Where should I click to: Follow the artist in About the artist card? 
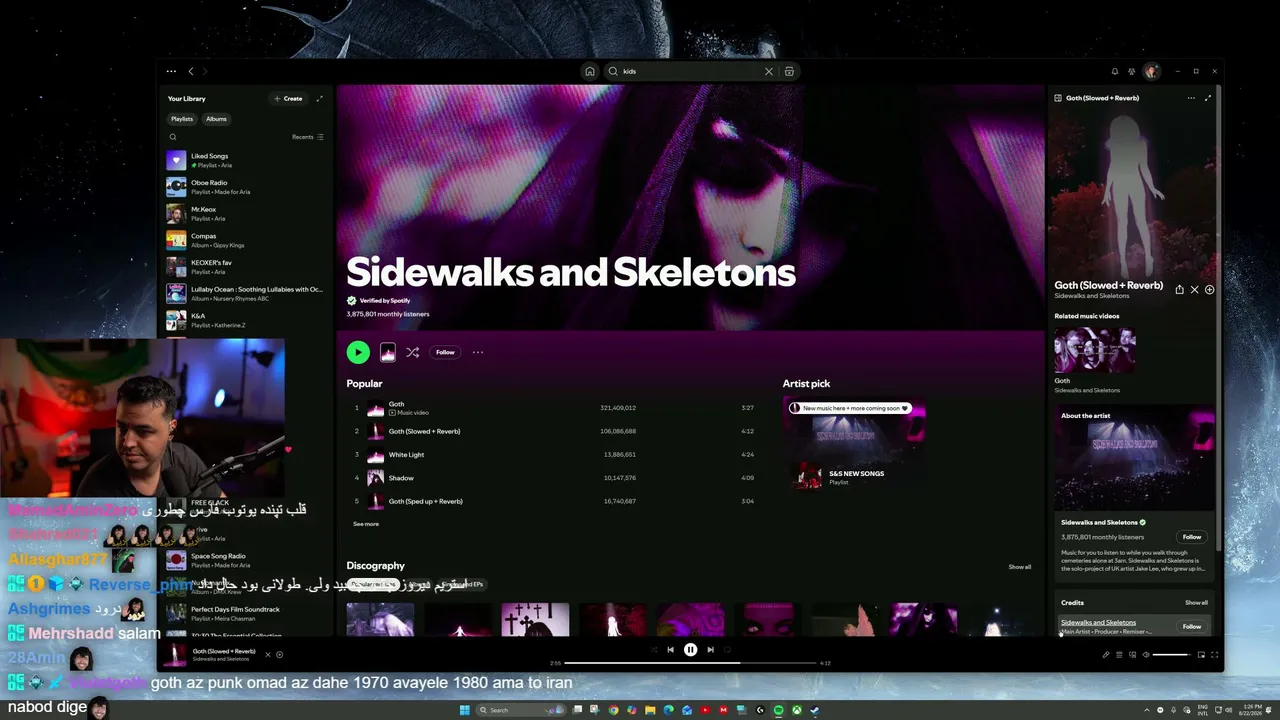[x=1192, y=537]
